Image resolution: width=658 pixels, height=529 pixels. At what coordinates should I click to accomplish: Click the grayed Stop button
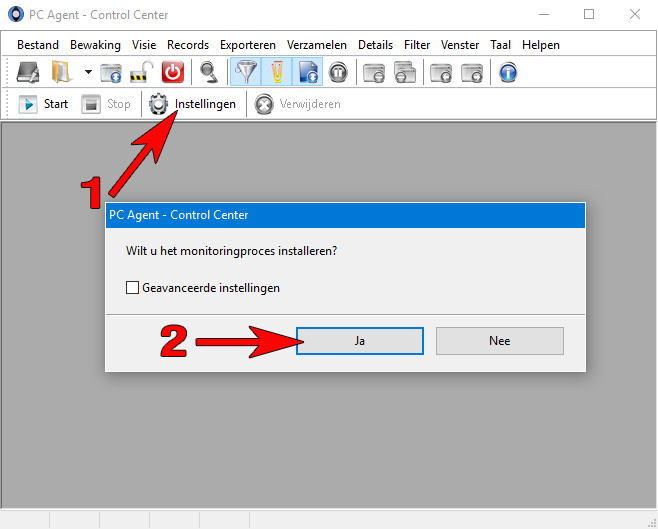[x=106, y=104]
